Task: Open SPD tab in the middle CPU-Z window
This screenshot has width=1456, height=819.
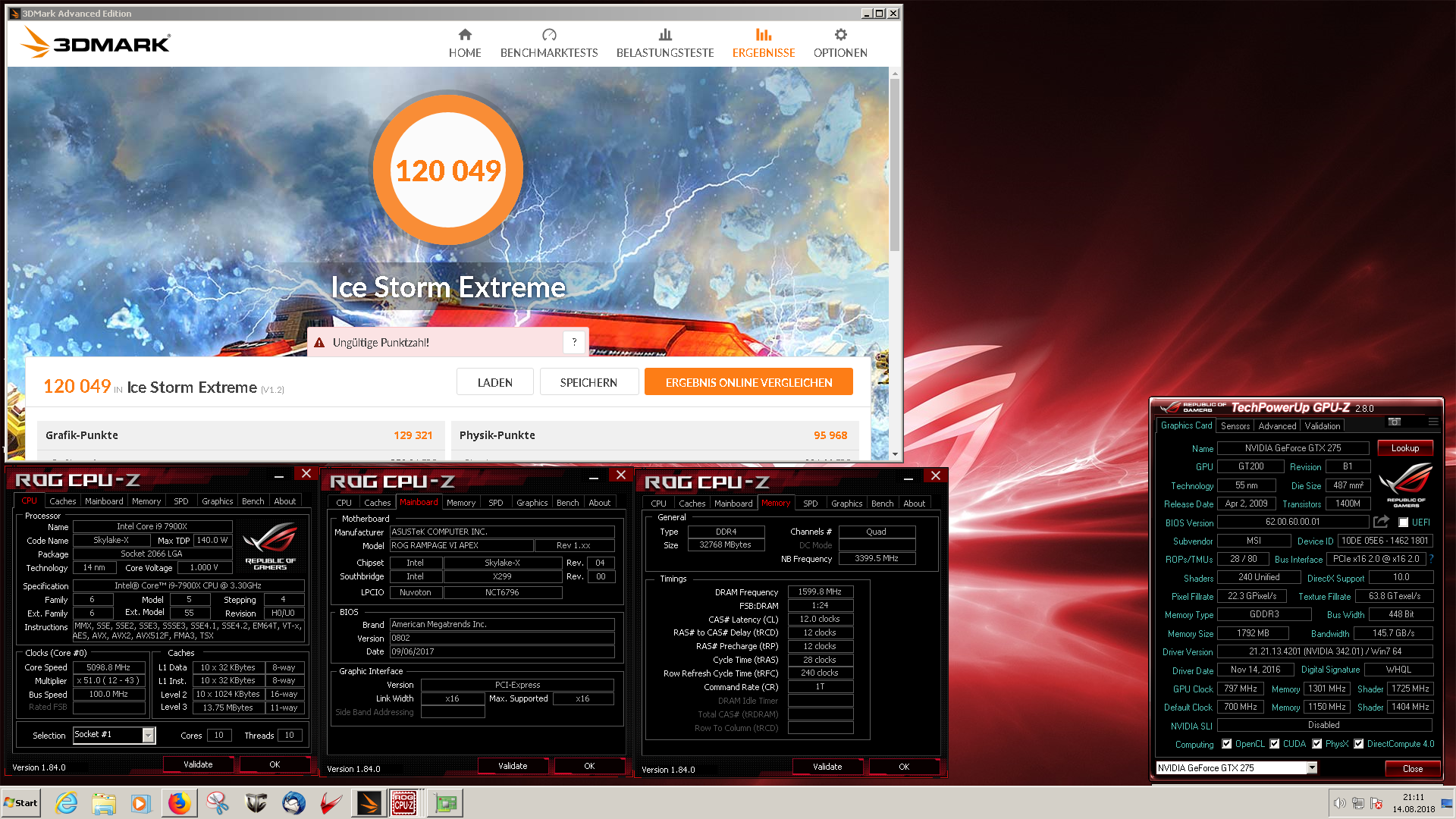Action: [495, 503]
